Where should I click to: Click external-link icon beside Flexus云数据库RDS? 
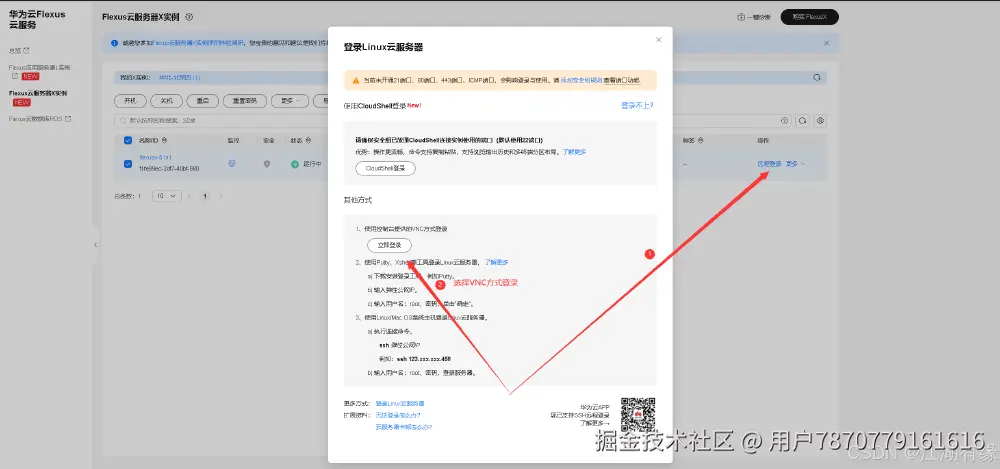pos(68,119)
